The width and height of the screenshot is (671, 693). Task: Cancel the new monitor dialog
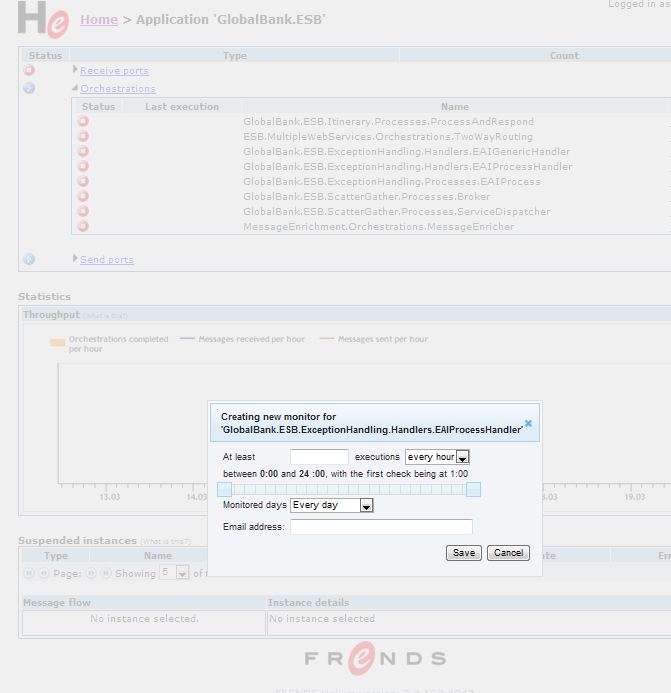[508, 553]
